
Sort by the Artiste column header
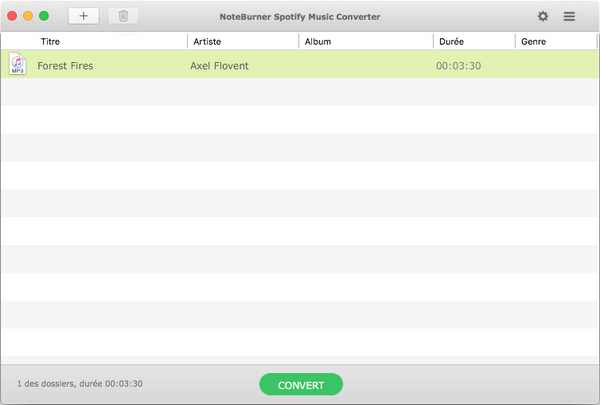pos(207,41)
